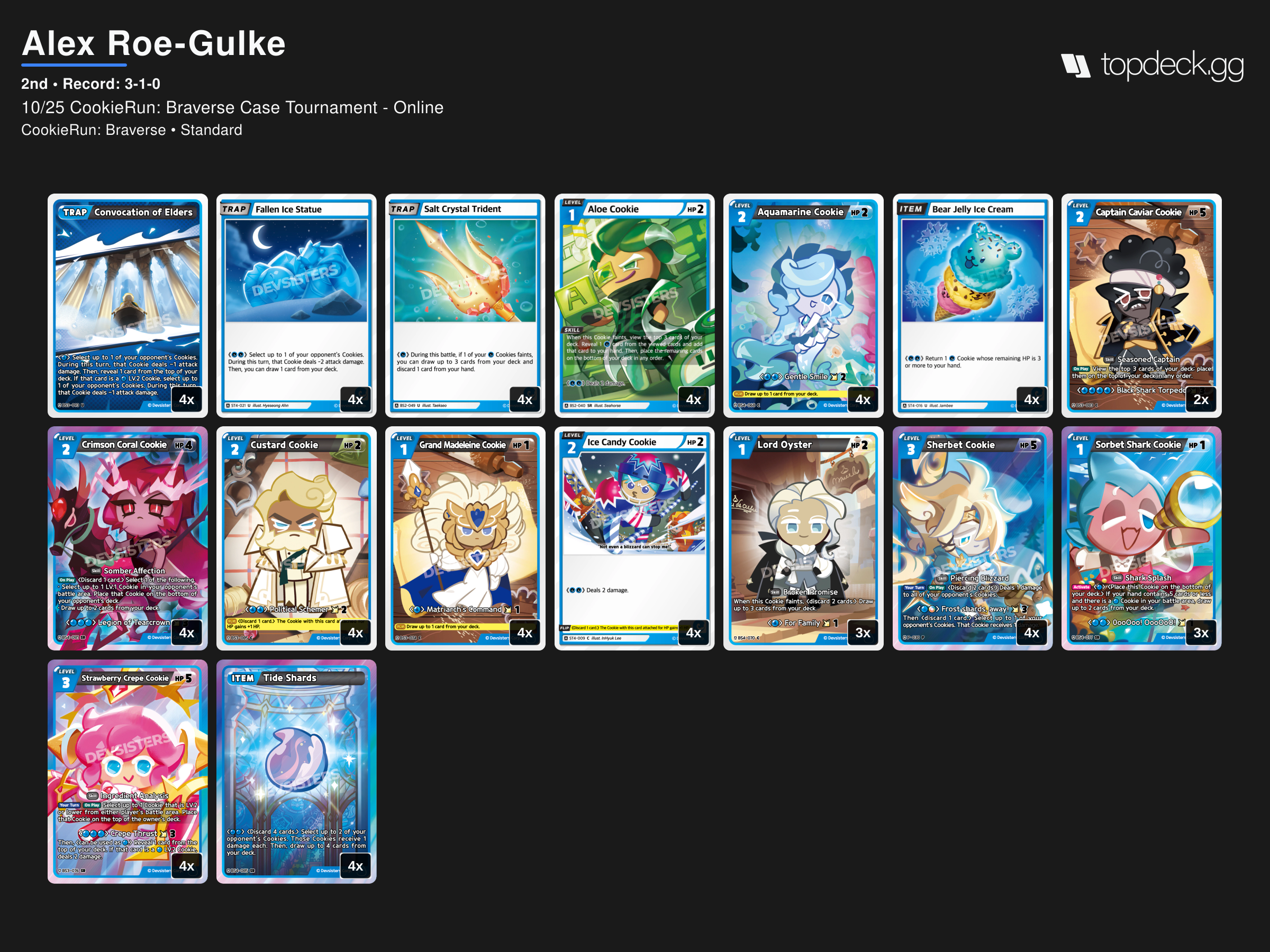
Task: View the Captain Caviar Cookie card
Action: pos(1141,305)
